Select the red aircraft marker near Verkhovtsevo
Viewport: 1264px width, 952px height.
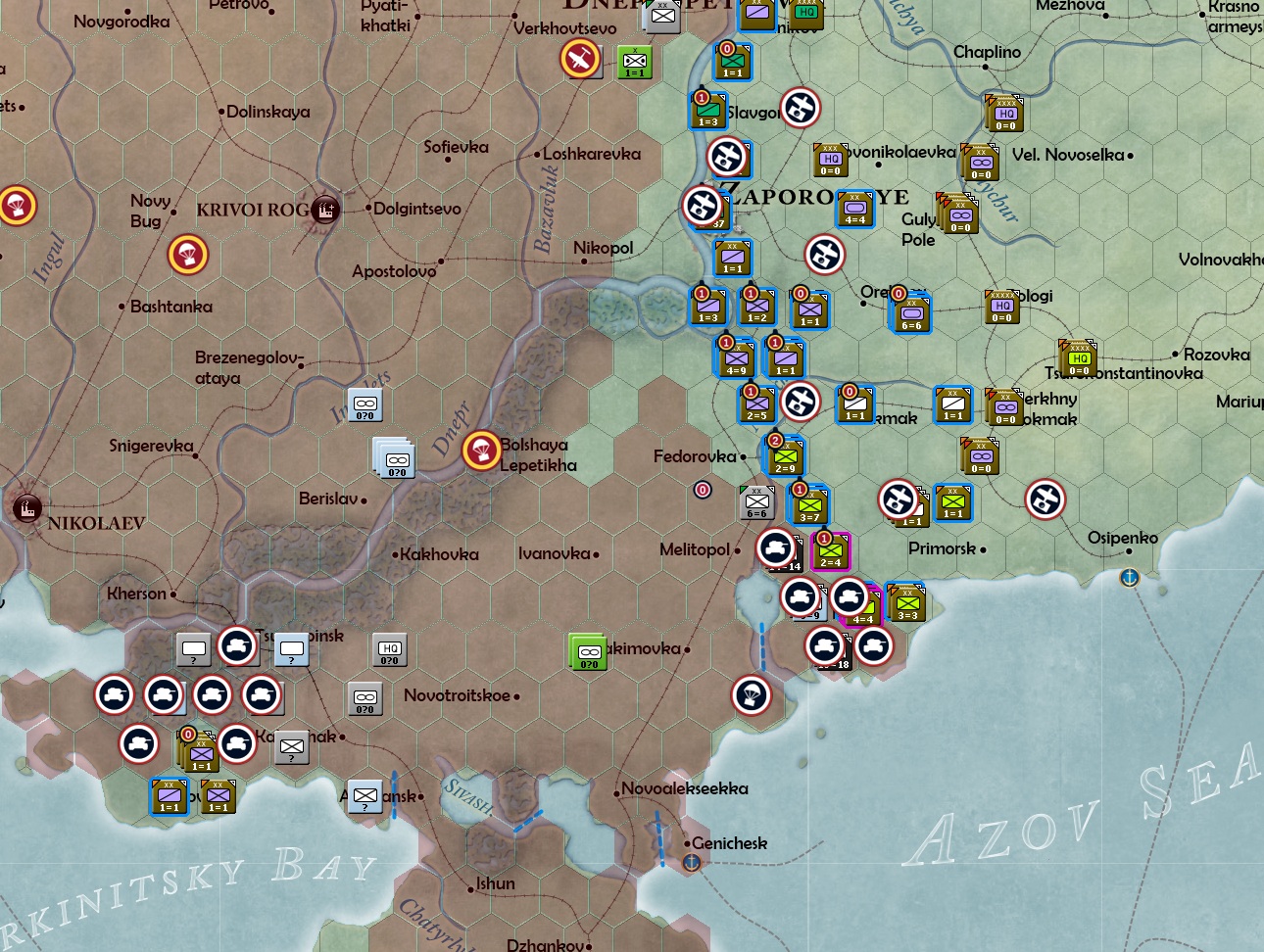coord(580,59)
